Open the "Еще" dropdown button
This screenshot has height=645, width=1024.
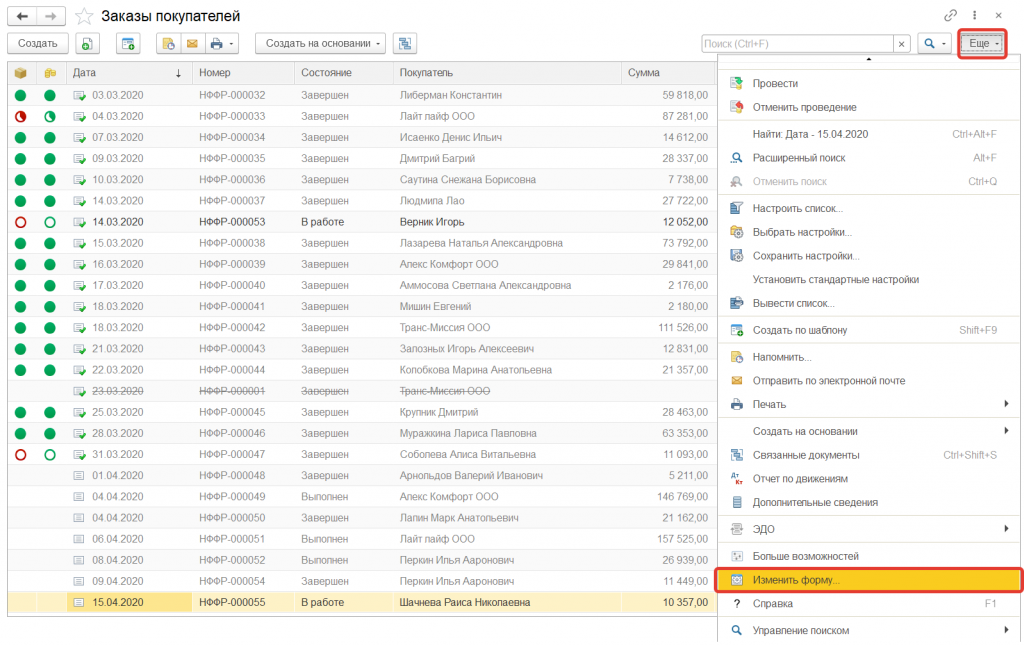click(x=982, y=44)
